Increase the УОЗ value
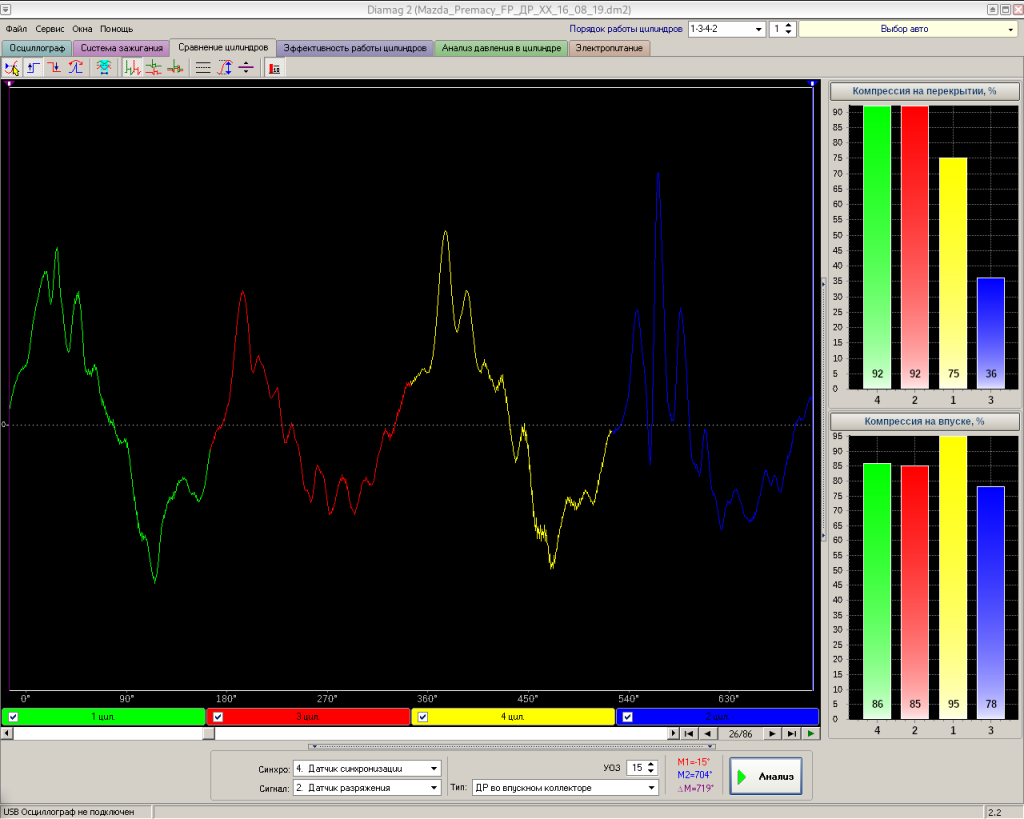 pos(651,765)
